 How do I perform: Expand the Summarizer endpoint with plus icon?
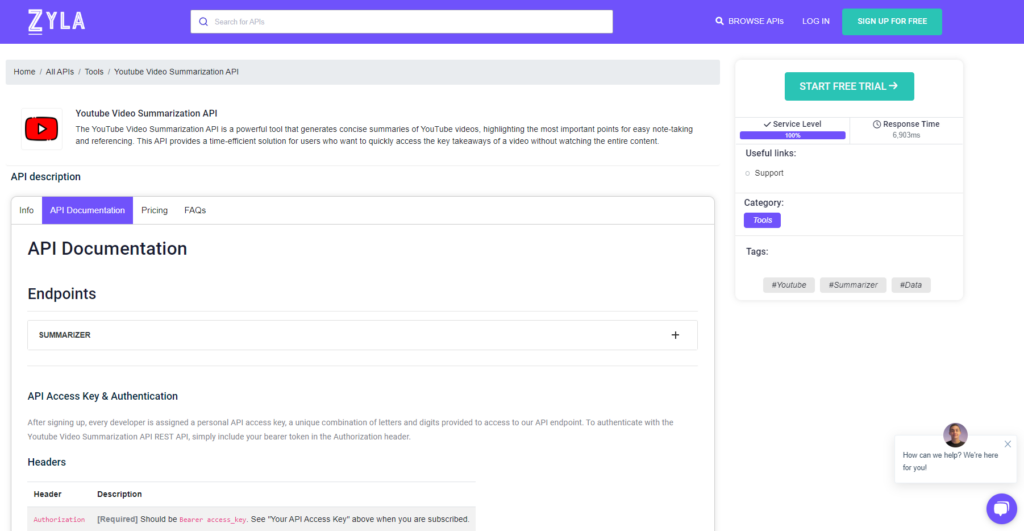click(x=675, y=335)
